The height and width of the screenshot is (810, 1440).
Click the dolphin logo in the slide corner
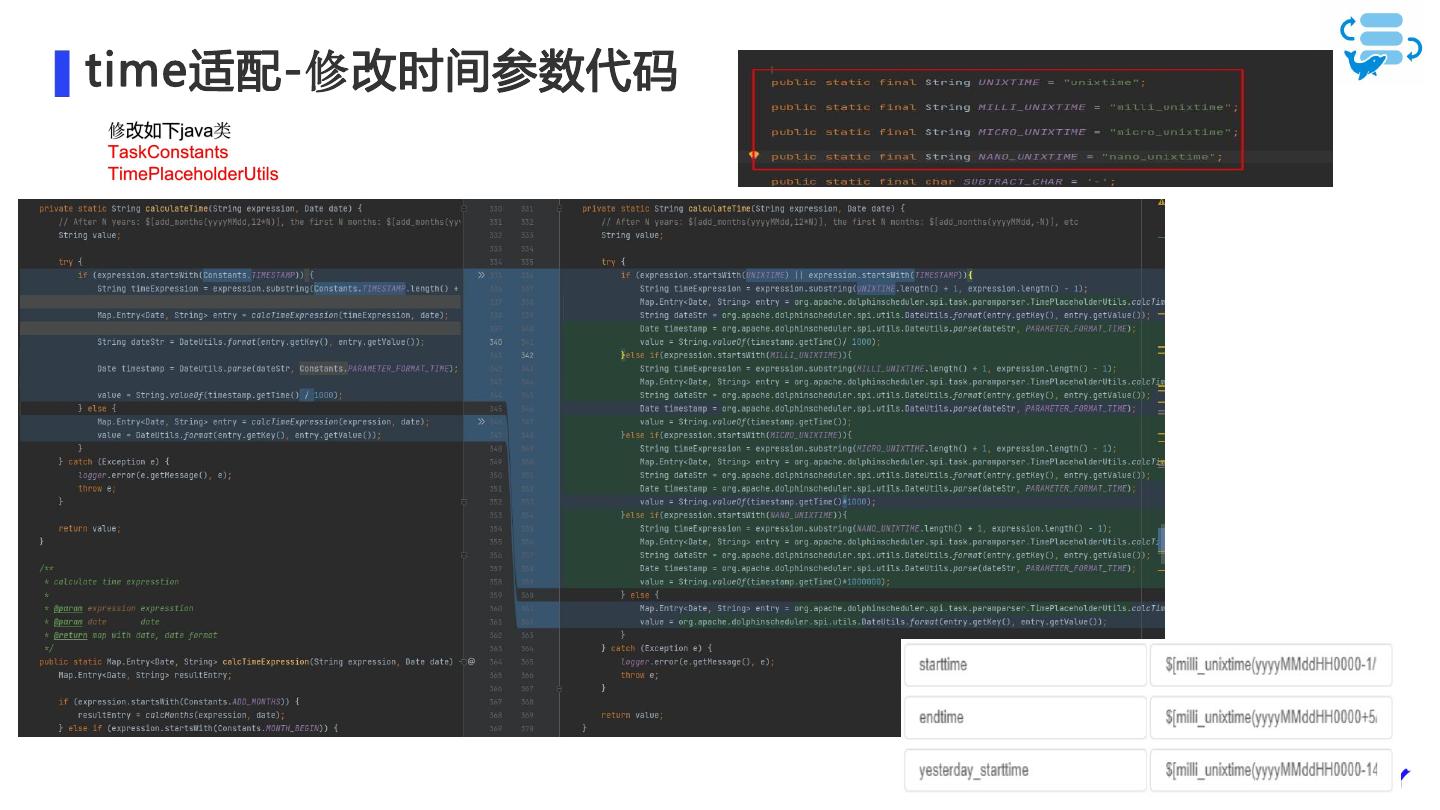pos(1381,44)
